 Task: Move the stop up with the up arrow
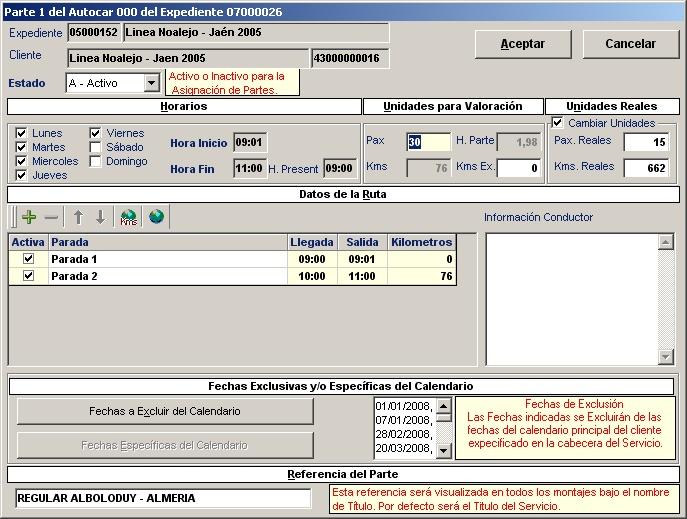[x=78, y=217]
